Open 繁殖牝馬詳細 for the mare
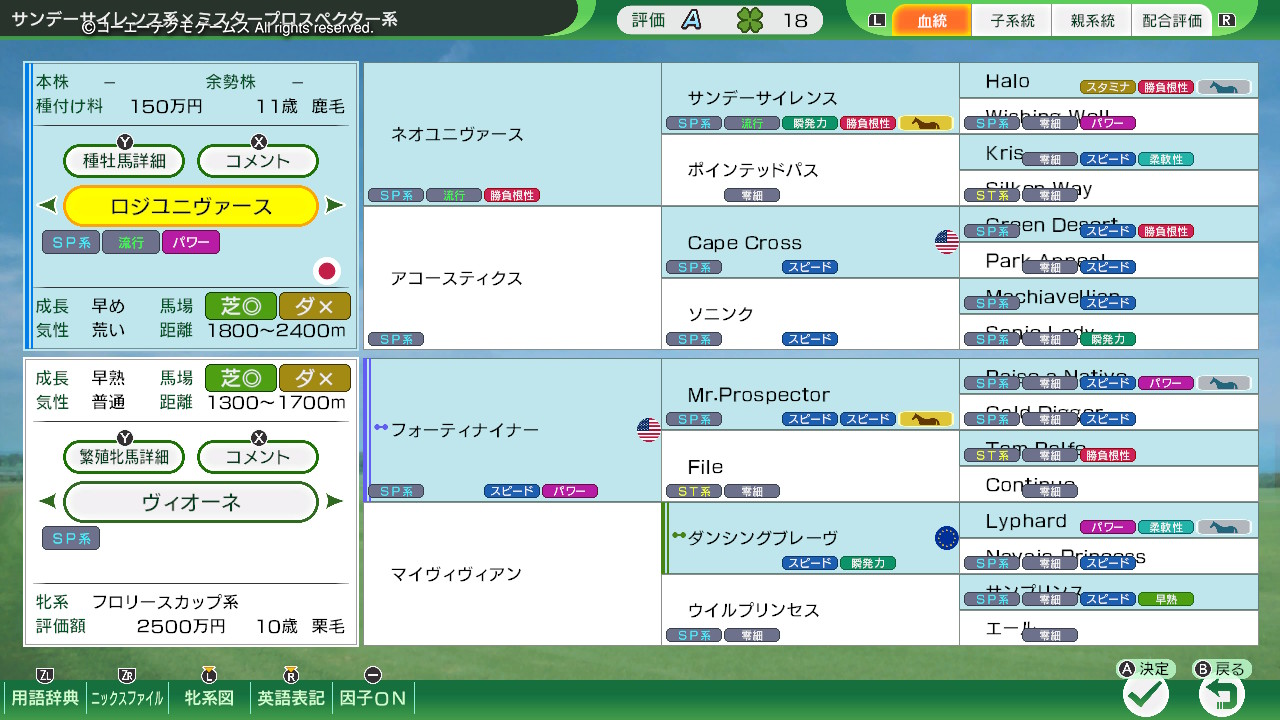Viewport: 1280px width, 720px height. click(x=125, y=457)
